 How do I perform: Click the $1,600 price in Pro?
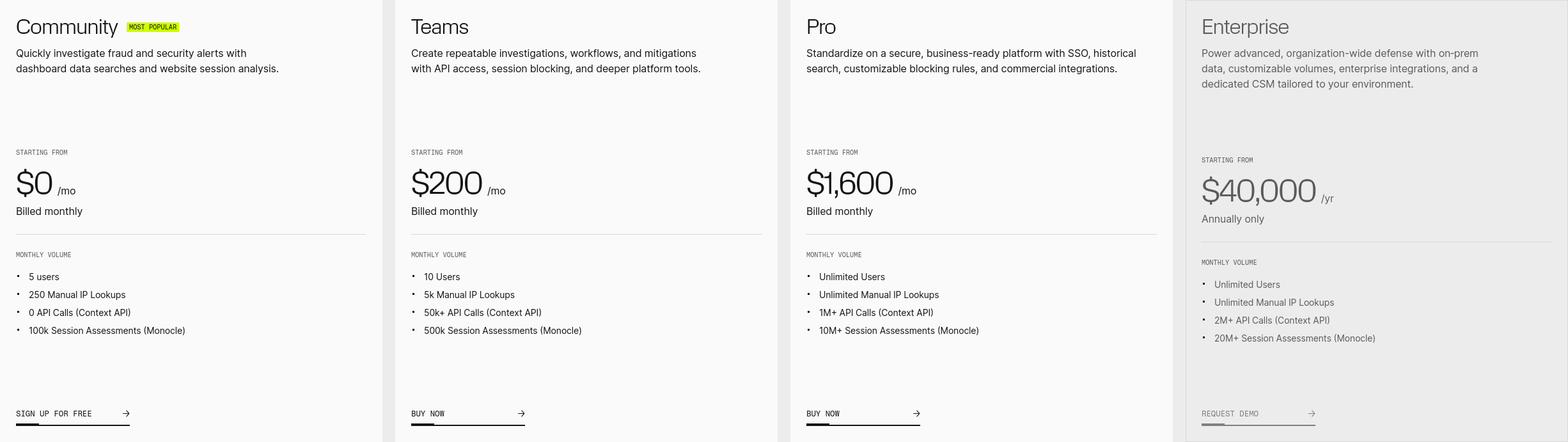[849, 184]
